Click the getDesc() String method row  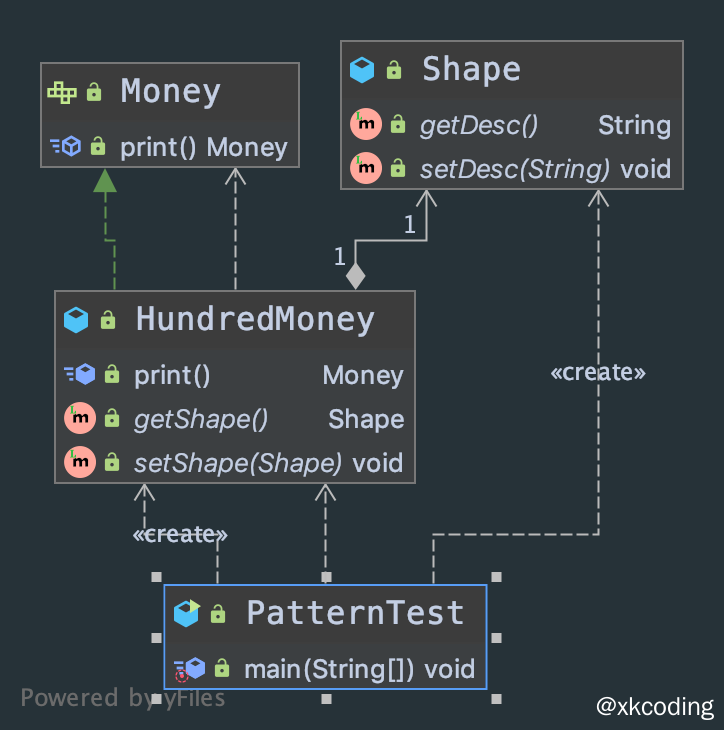[544, 125]
